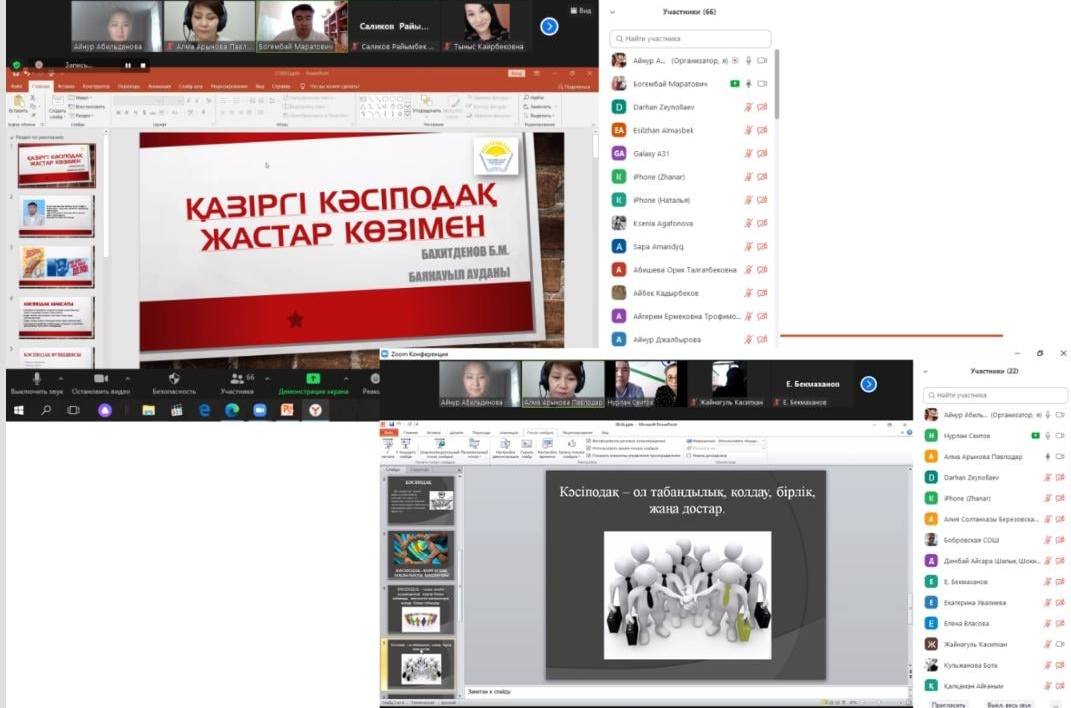1071x708 pixels.
Task: Switch to Вставка tab in top PowerPoint
Action: click(x=66, y=86)
